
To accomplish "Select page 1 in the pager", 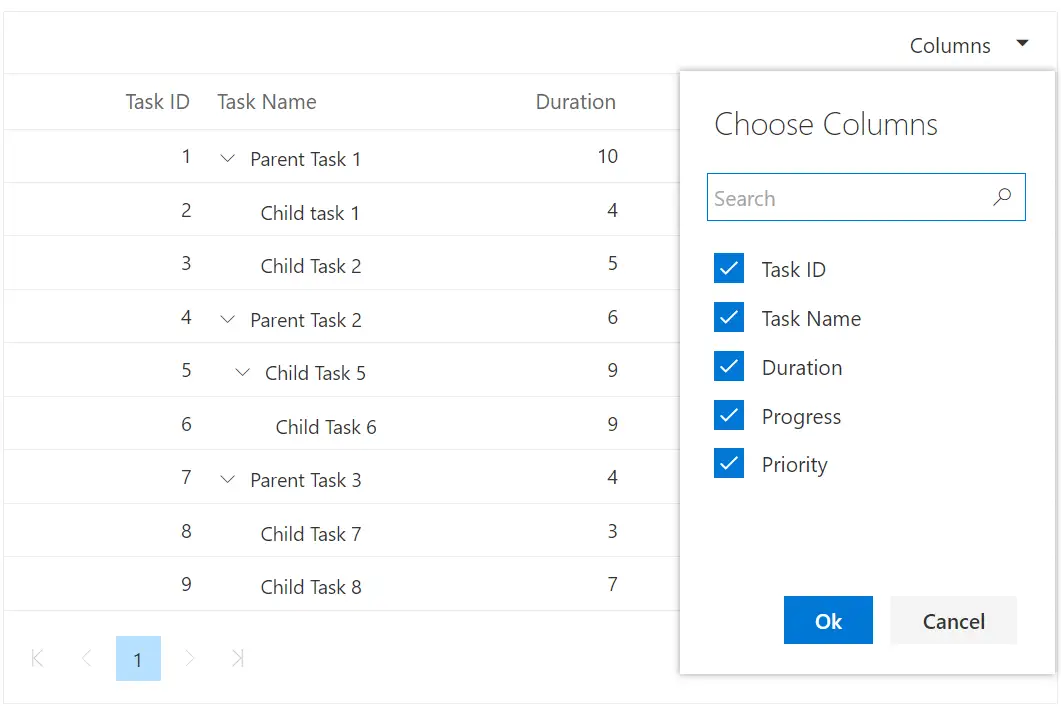I will 138,658.
